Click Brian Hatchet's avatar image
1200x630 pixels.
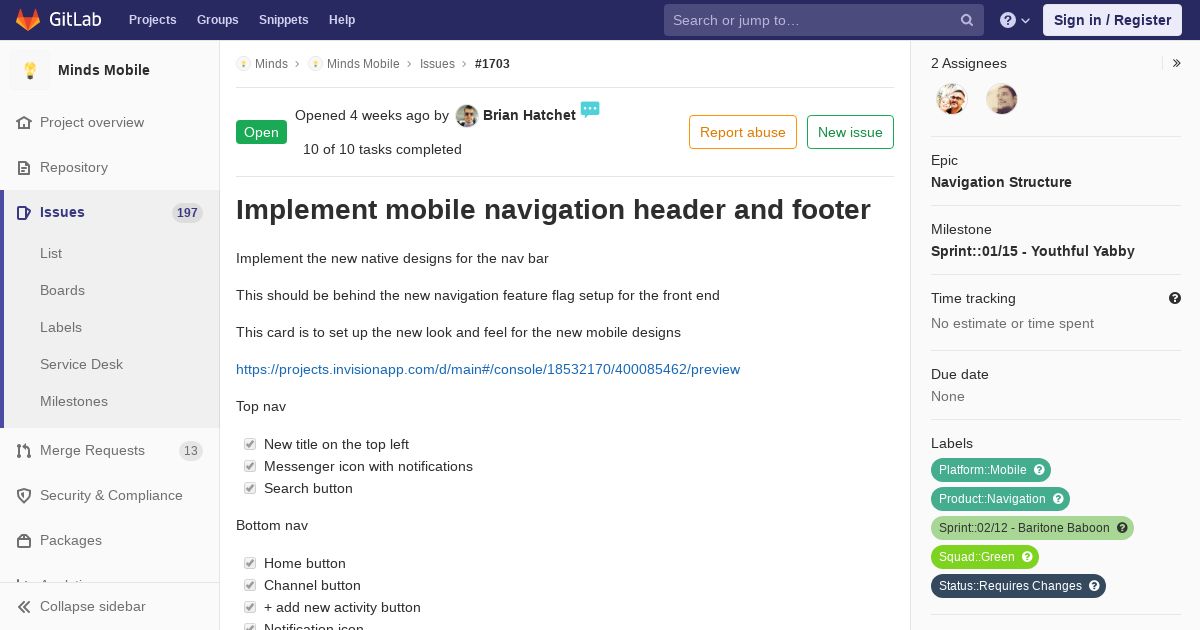[x=467, y=116]
